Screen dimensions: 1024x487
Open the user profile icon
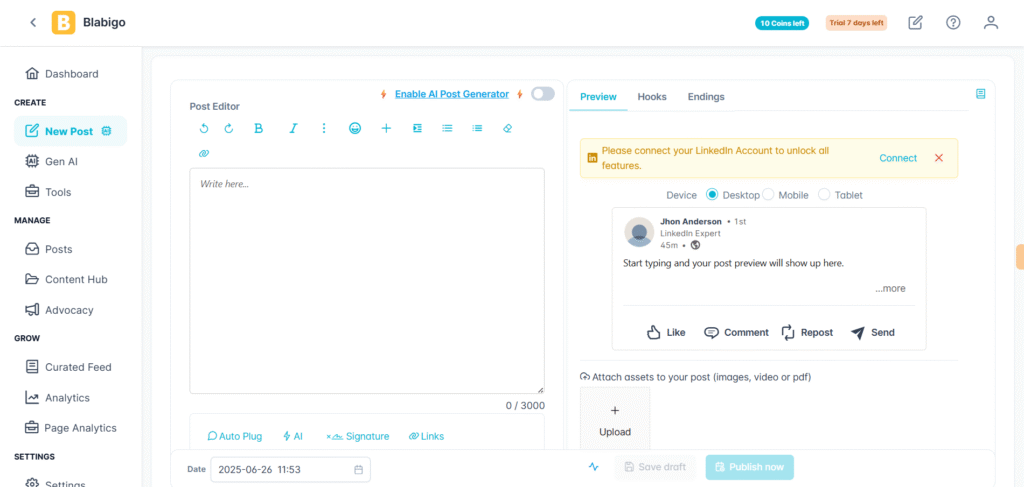point(990,22)
